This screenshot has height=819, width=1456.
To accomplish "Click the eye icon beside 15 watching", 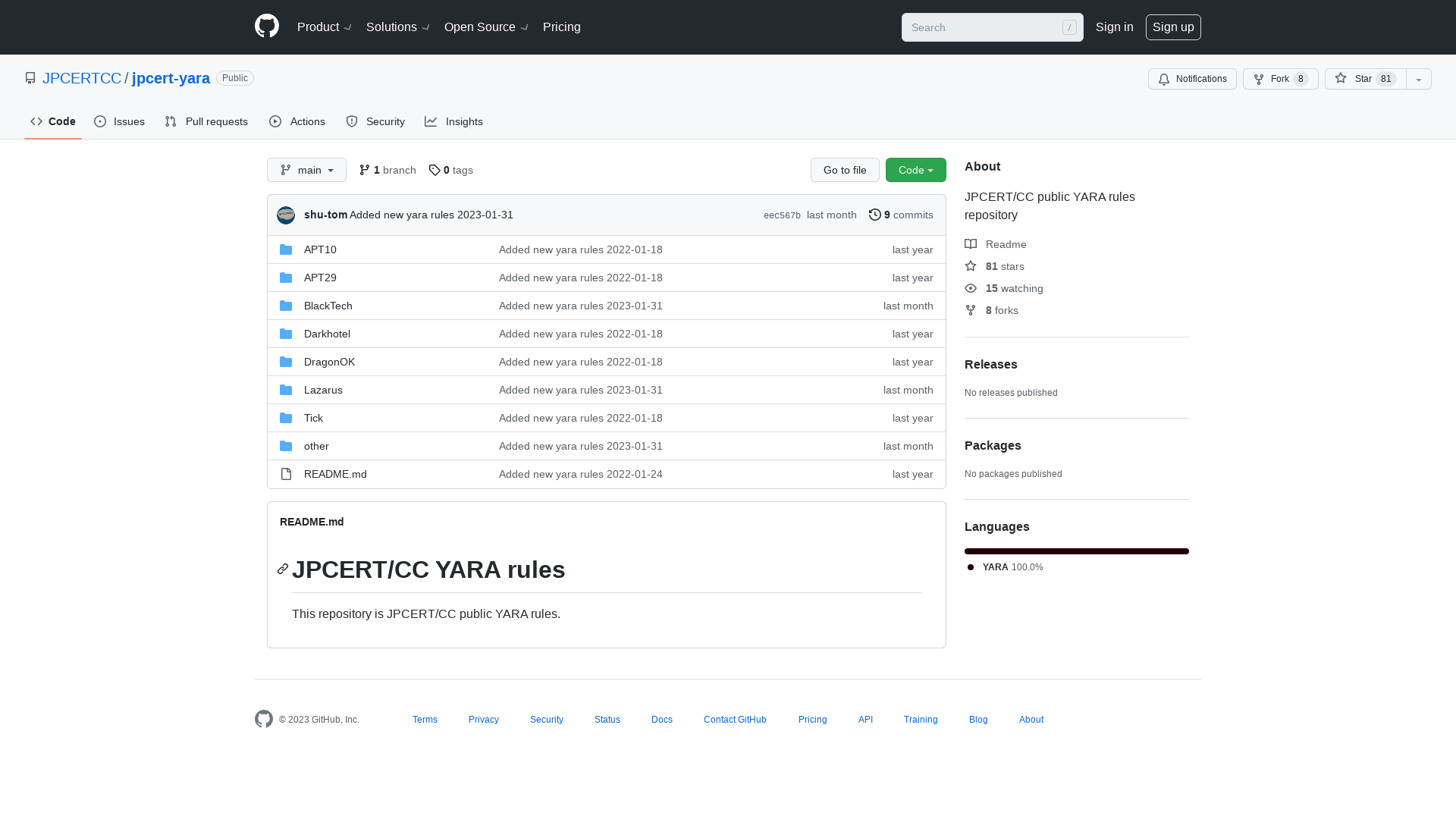I will pyautogui.click(x=971, y=288).
